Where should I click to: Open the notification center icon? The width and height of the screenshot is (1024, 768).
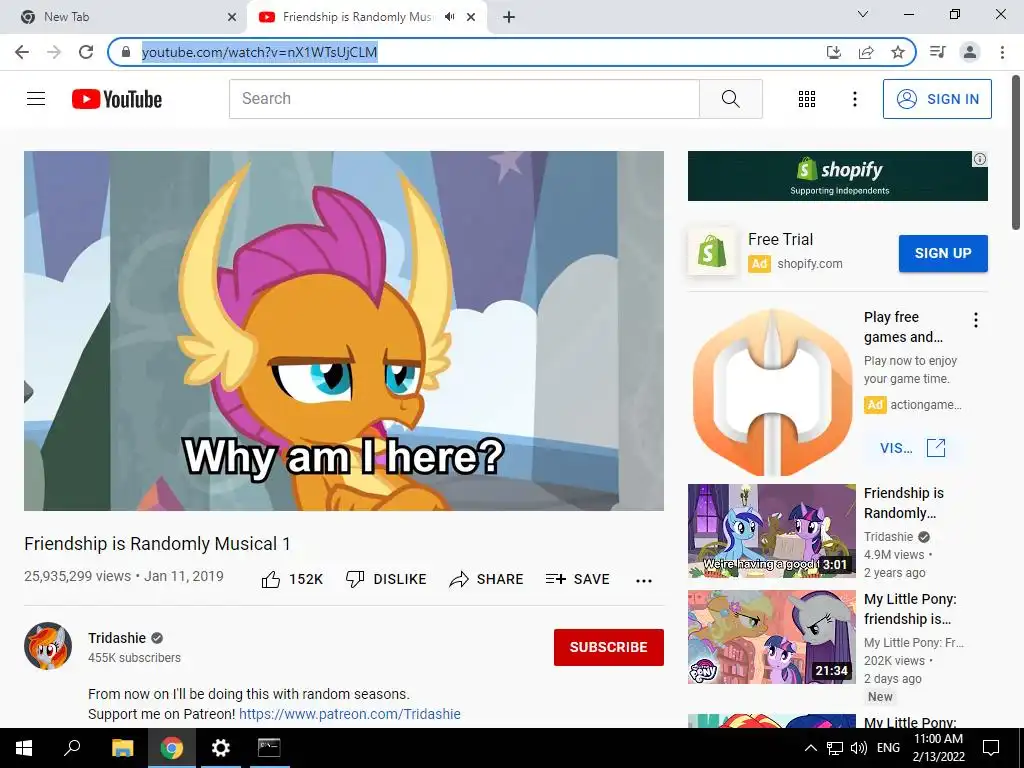[x=991, y=748]
